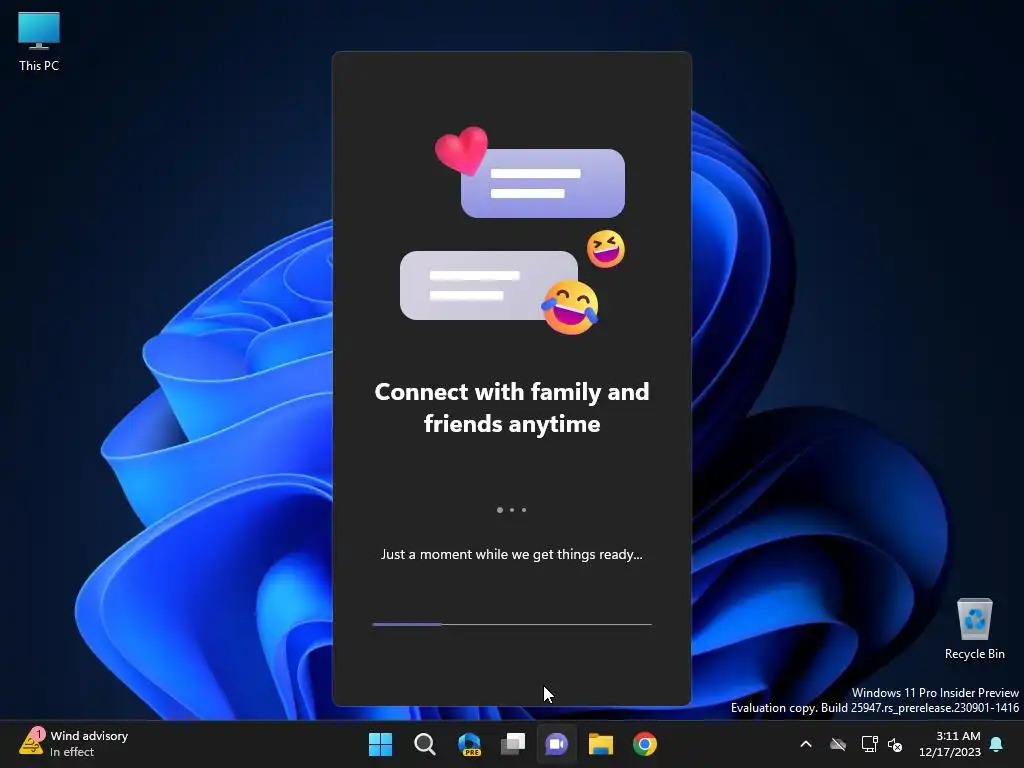Image resolution: width=1024 pixels, height=768 pixels.
Task: Open File Explorer from taskbar
Action: tap(601, 744)
